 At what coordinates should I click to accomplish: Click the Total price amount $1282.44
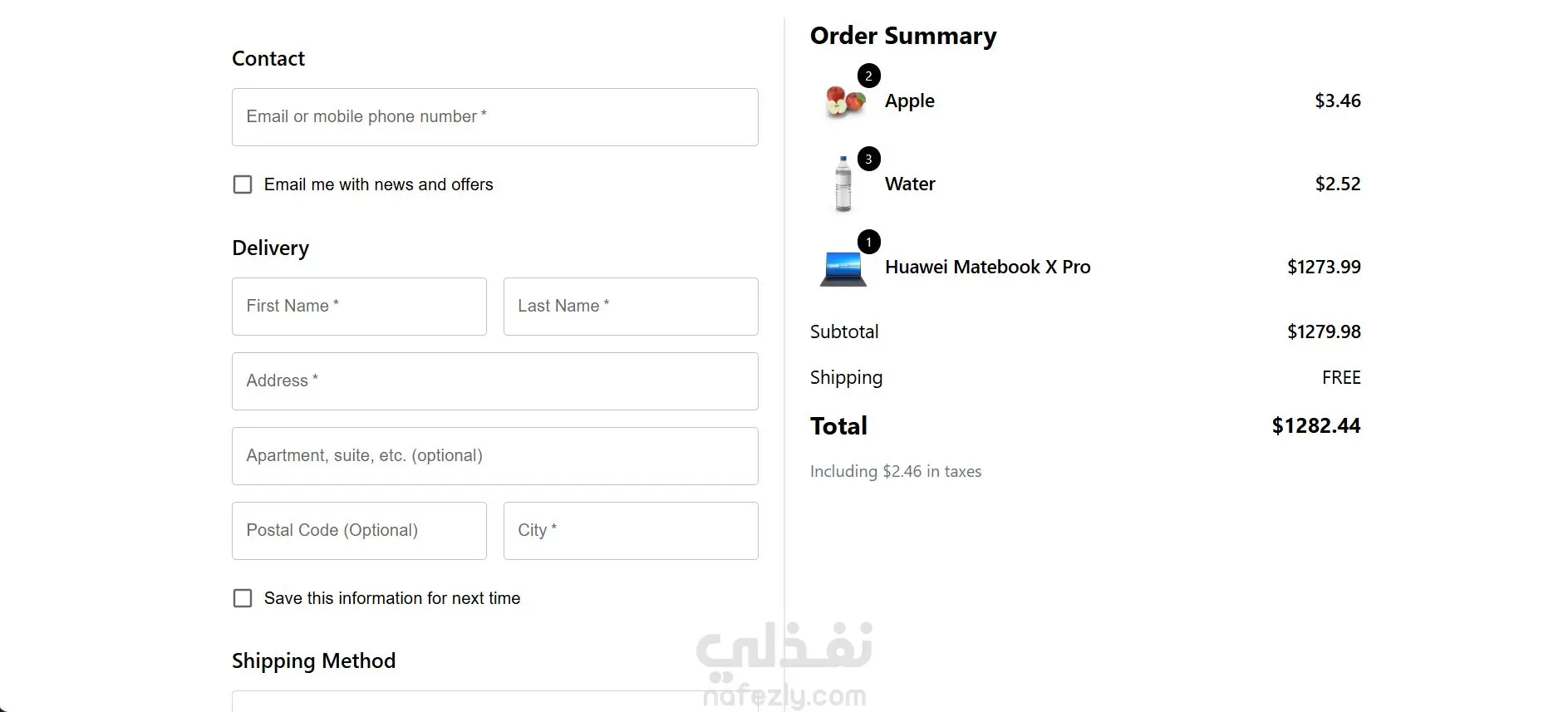pyautogui.click(x=1315, y=425)
